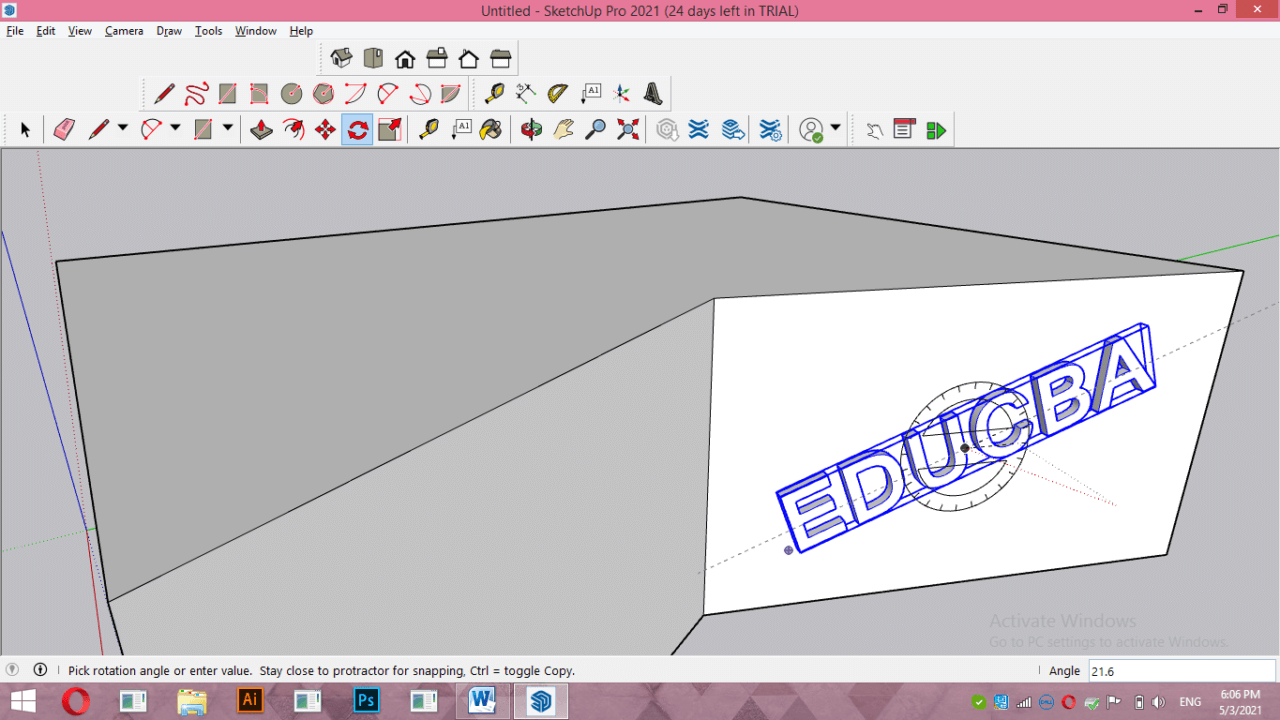Choose the Paint Bucket tool
The width and height of the screenshot is (1280, 720).
tap(491, 129)
